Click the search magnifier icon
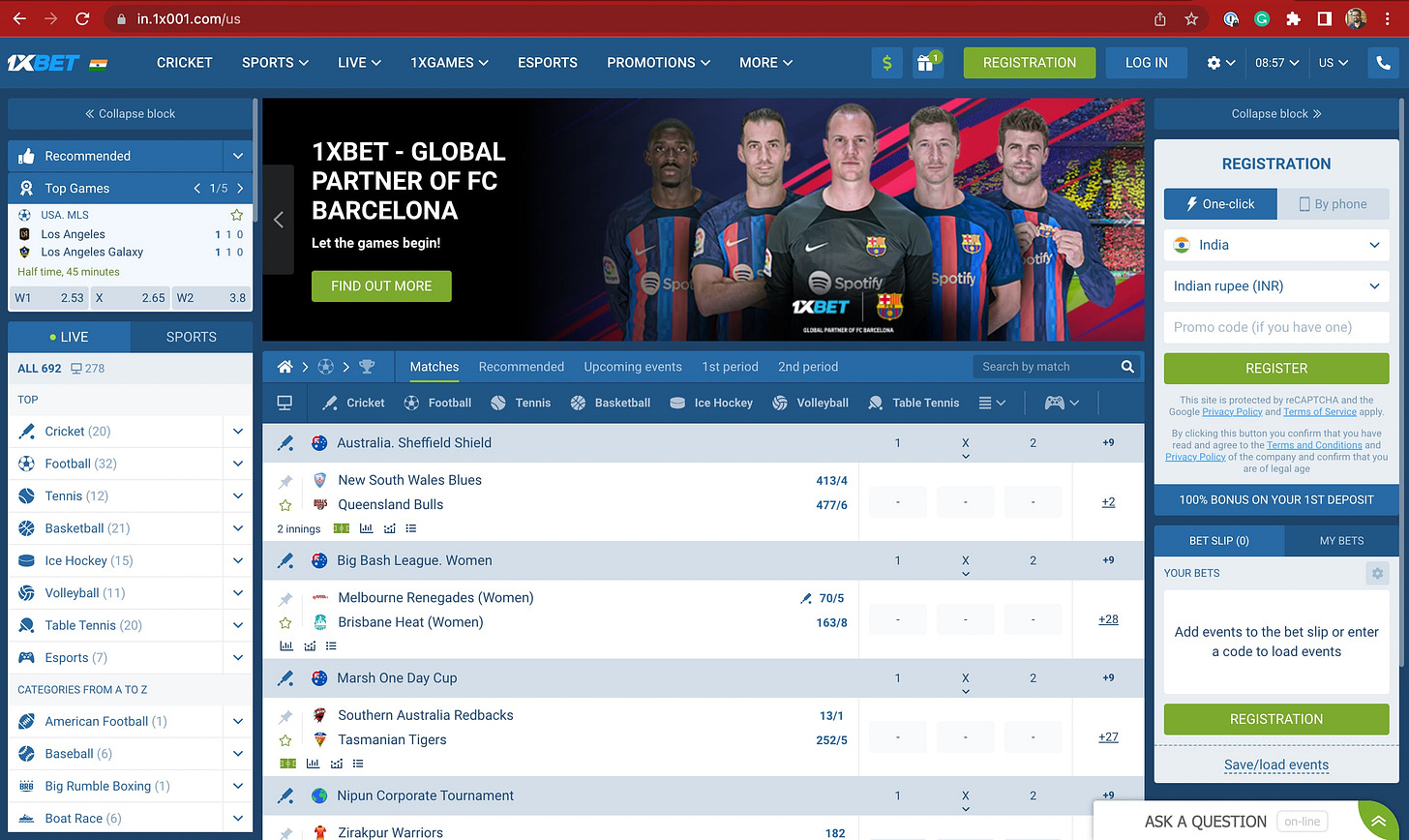Viewport: 1409px width, 840px height. [1127, 367]
